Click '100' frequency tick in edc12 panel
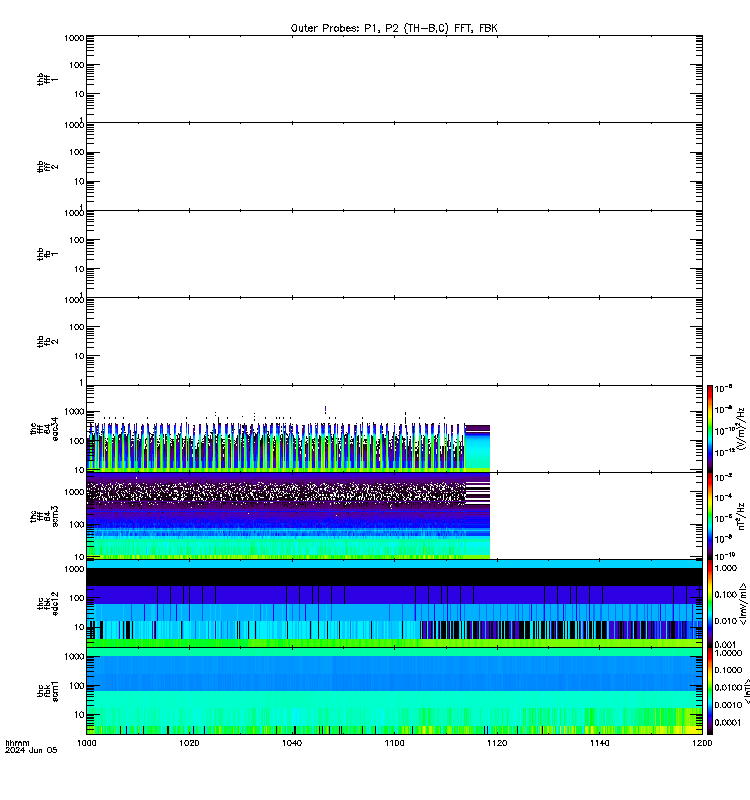Image resolution: width=750 pixels, height=800 pixels. [x=77, y=598]
